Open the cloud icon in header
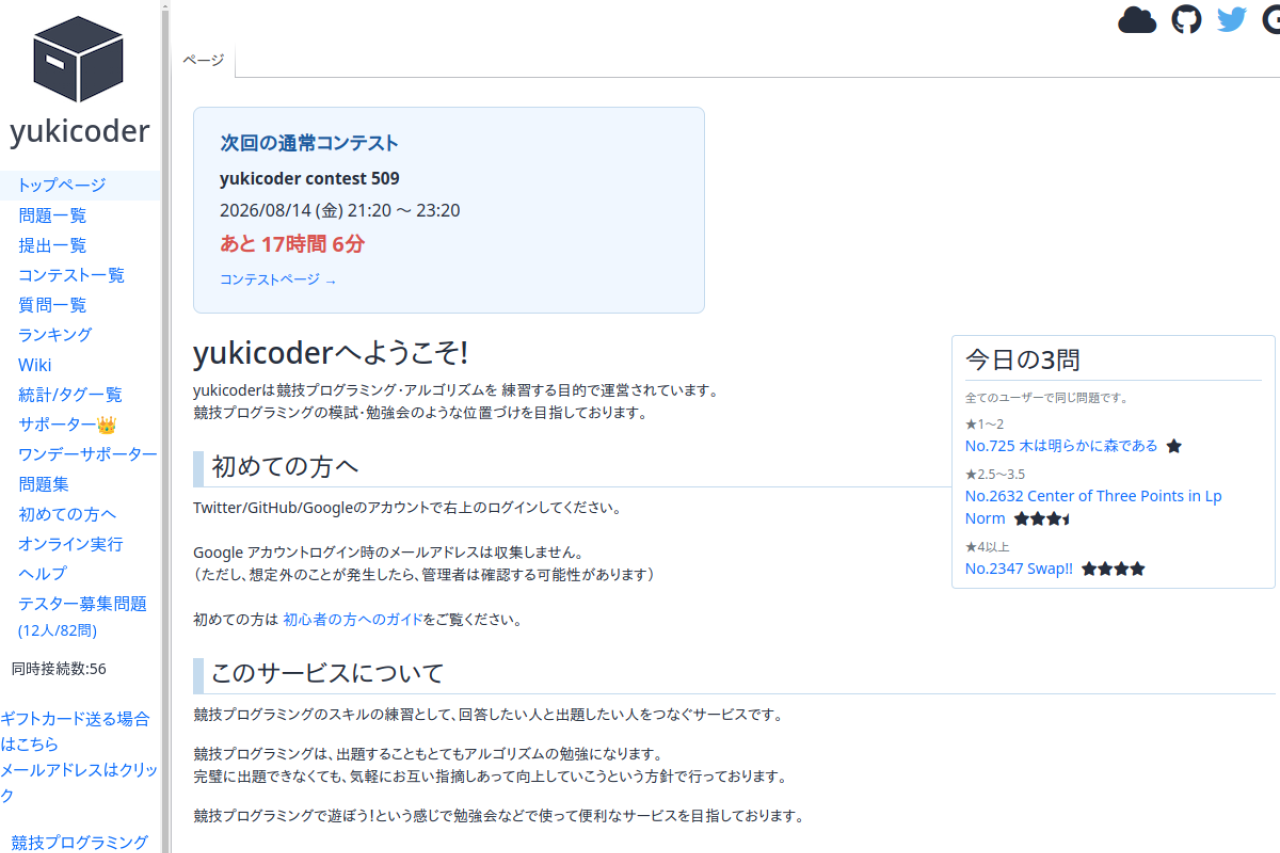The height and width of the screenshot is (853, 1280). coord(1137,20)
